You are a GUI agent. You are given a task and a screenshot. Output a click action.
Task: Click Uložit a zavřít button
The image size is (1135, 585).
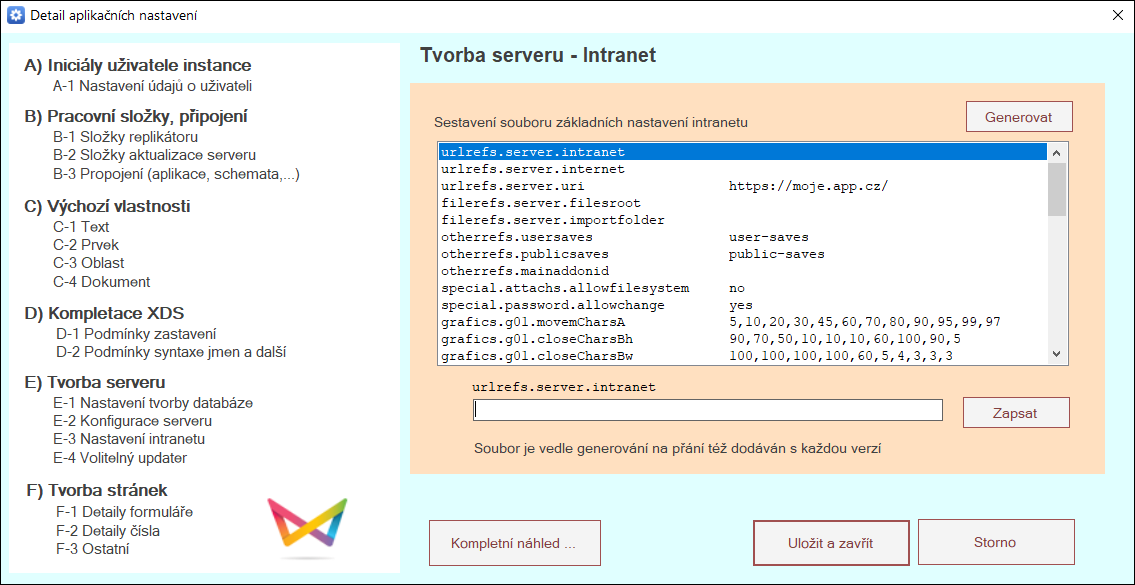click(830, 543)
